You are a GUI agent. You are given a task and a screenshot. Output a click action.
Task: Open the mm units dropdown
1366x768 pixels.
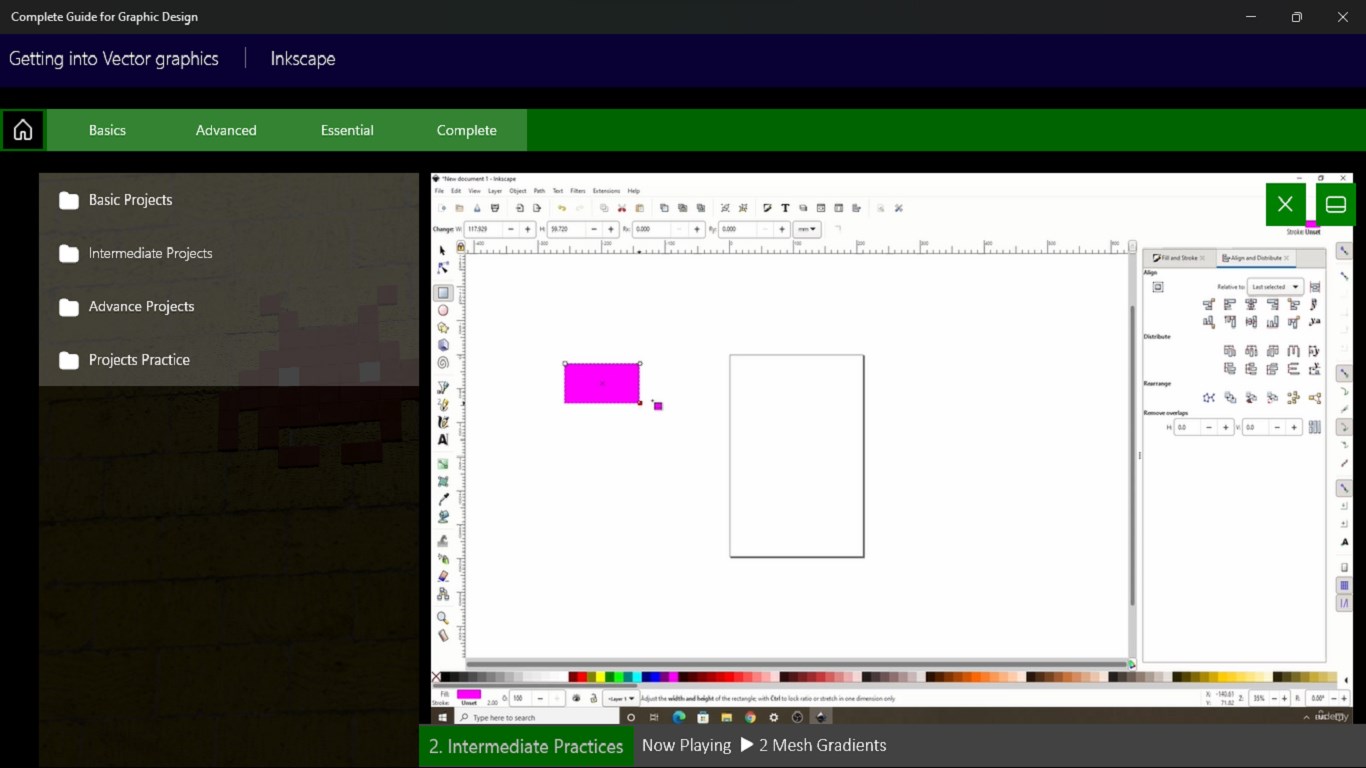click(806, 229)
